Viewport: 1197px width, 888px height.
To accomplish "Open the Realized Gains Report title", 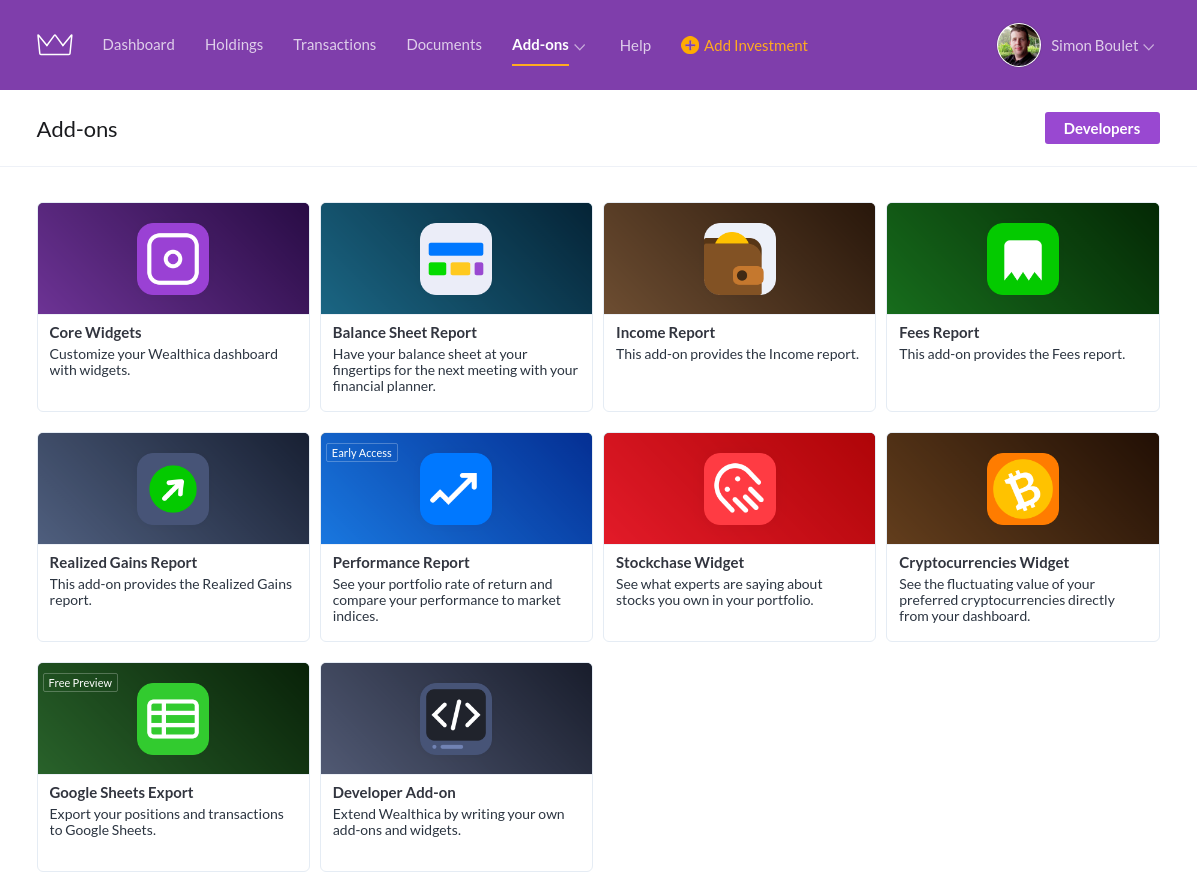I will tap(123, 562).
